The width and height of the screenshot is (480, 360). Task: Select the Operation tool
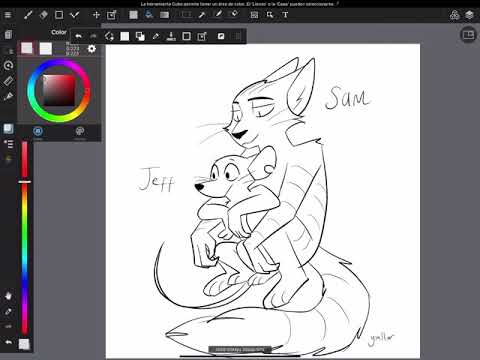tap(270, 15)
